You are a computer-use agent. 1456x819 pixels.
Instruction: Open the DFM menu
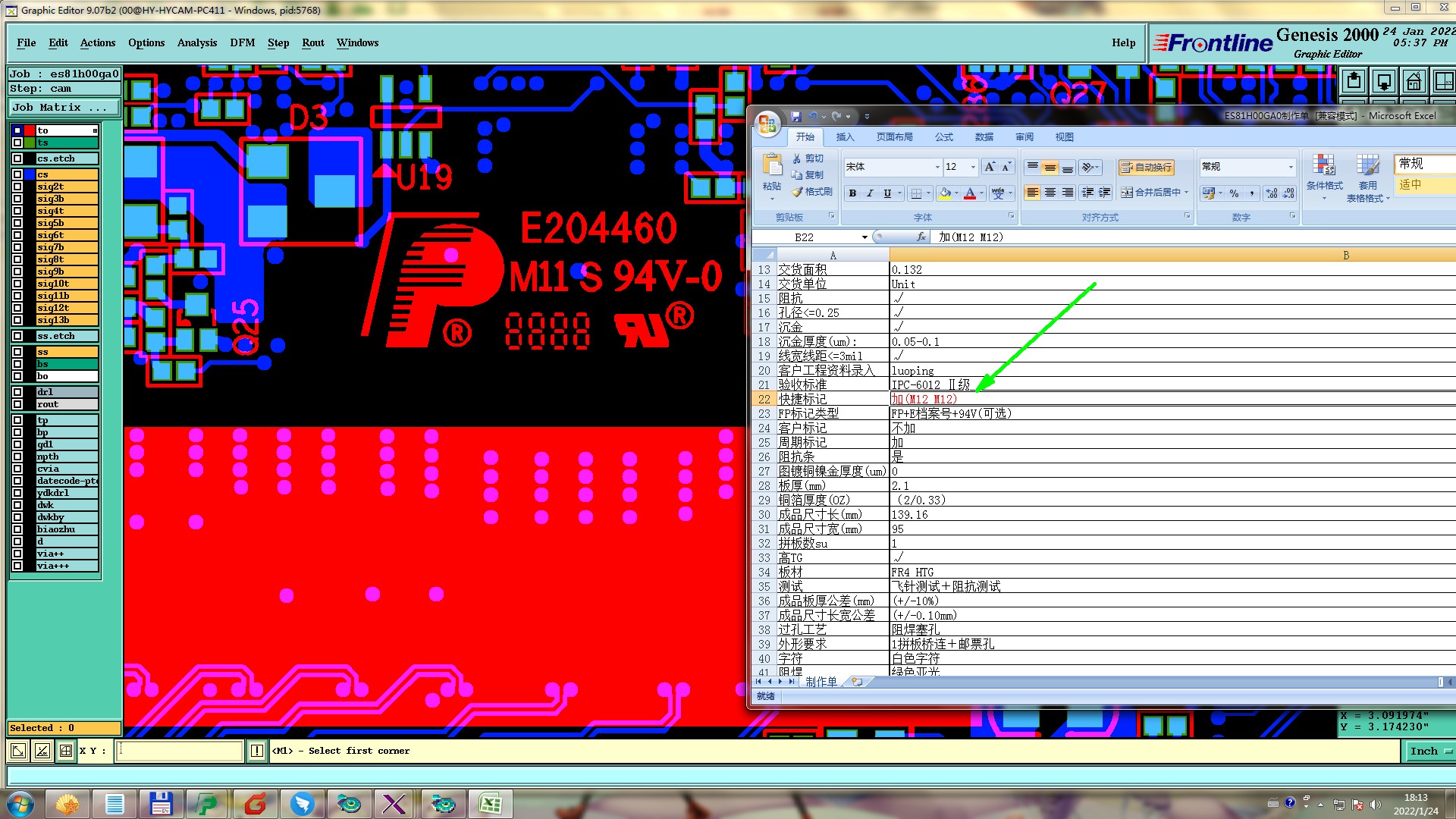click(242, 43)
